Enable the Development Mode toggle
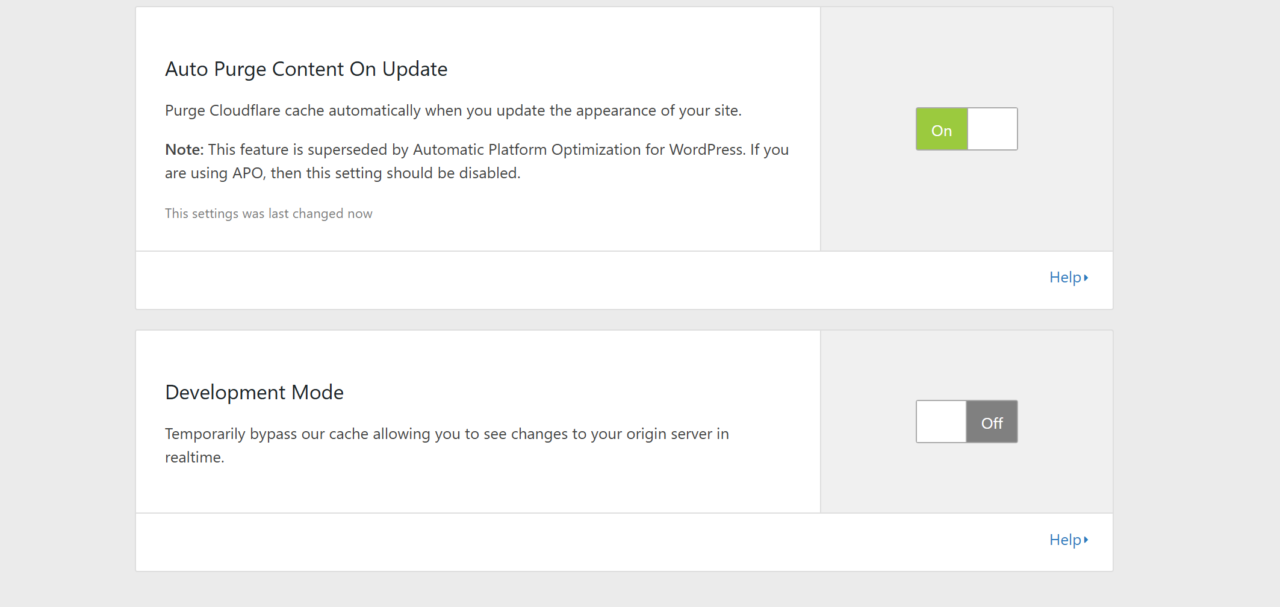The width and height of the screenshot is (1280, 607). click(966, 423)
